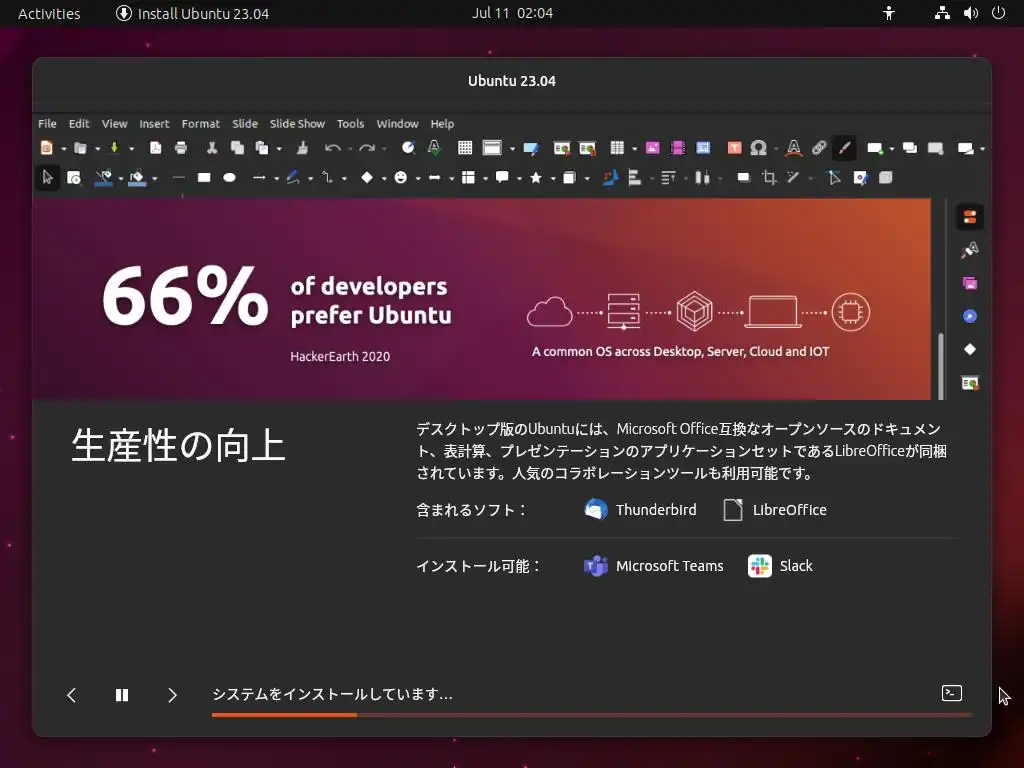Expand the Paste dropdown arrow
Viewport: 1024px width, 768px height.
tap(279, 149)
